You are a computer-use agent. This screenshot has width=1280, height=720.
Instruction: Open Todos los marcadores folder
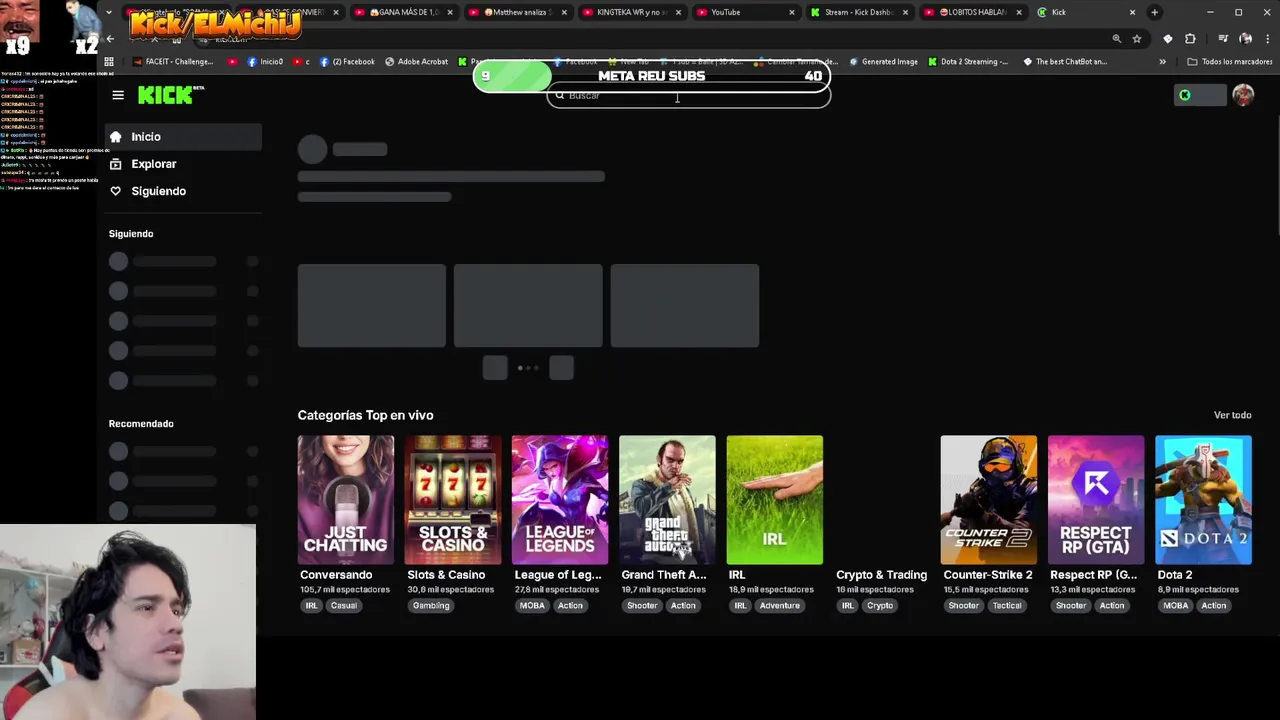coord(1229,61)
